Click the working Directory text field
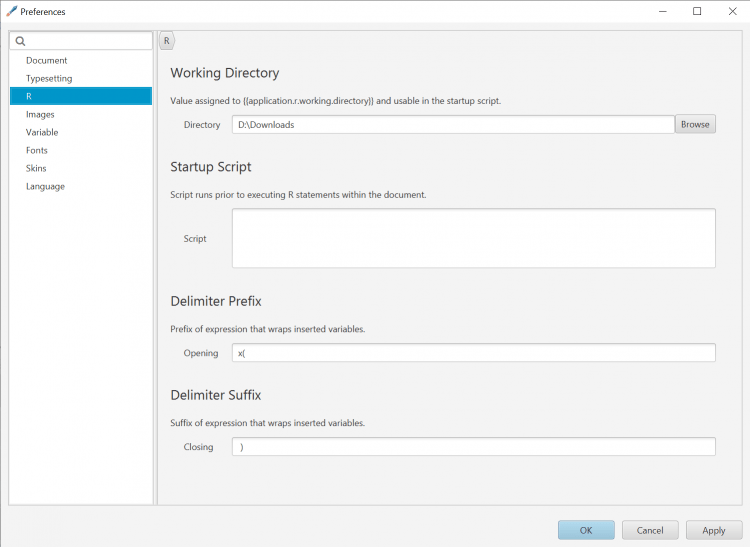 (x=453, y=125)
